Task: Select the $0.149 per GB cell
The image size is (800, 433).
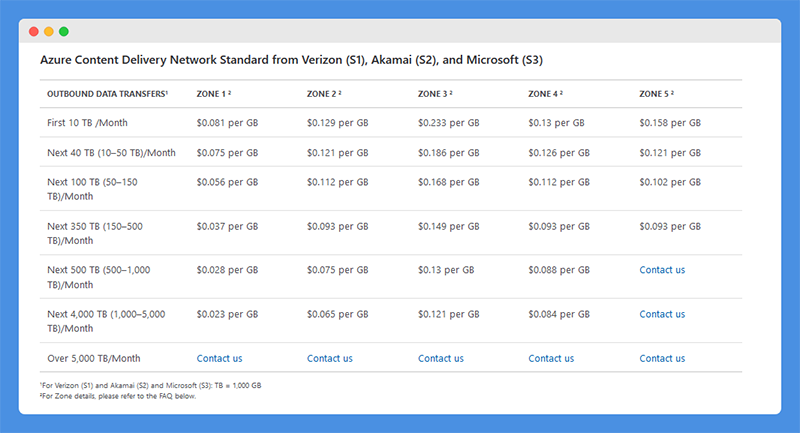Action: [x=448, y=226]
